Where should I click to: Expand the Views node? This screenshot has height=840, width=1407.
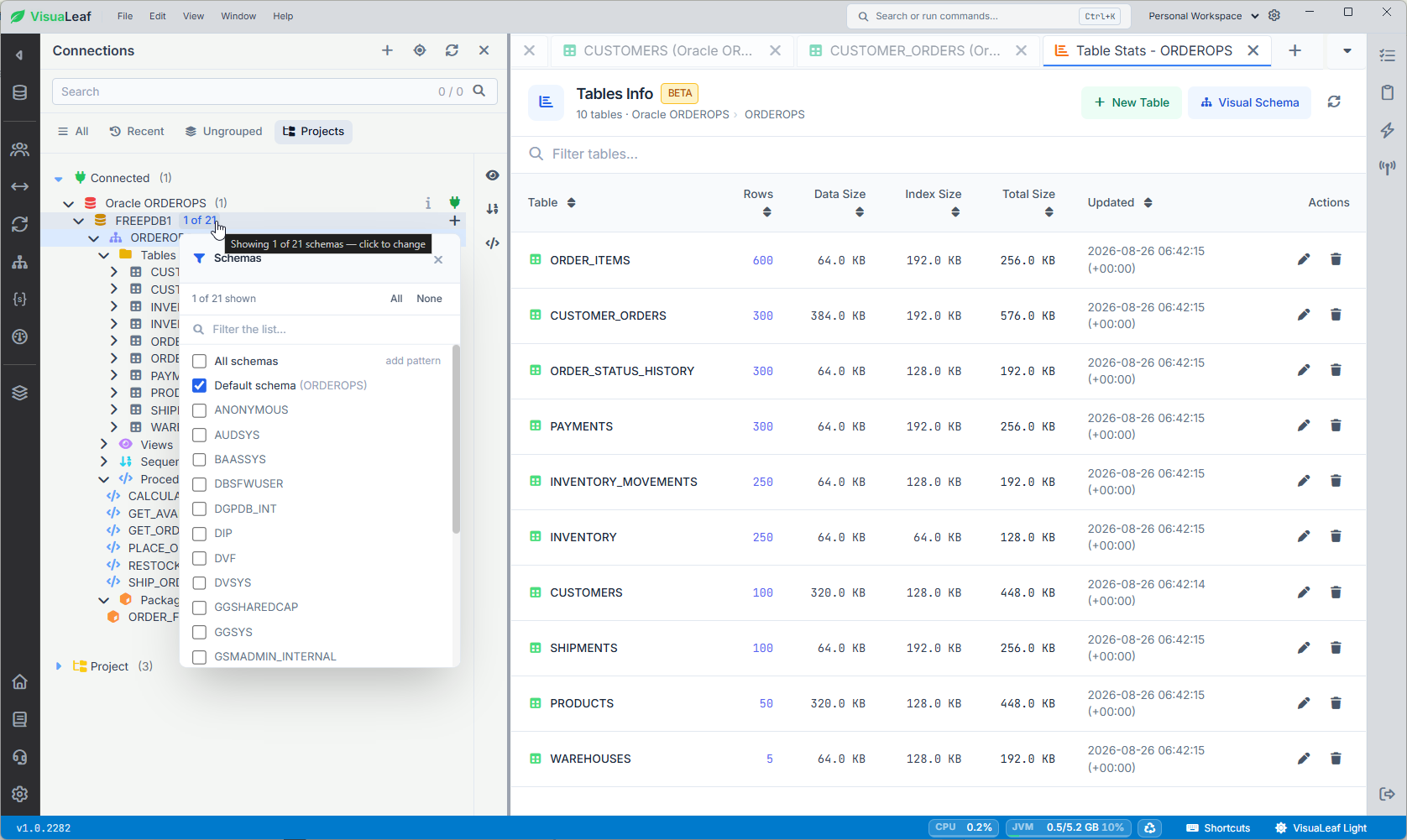click(x=103, y=444)
